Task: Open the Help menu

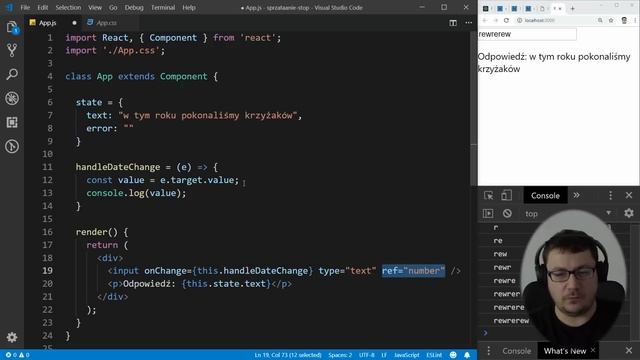Action: 189,7
